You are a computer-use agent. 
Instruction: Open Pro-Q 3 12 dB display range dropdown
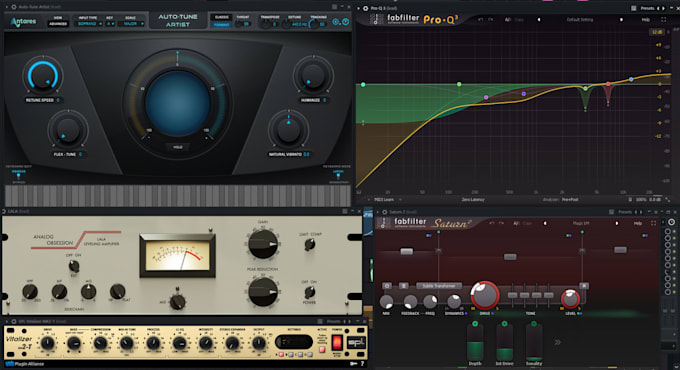tap(657, 33)
